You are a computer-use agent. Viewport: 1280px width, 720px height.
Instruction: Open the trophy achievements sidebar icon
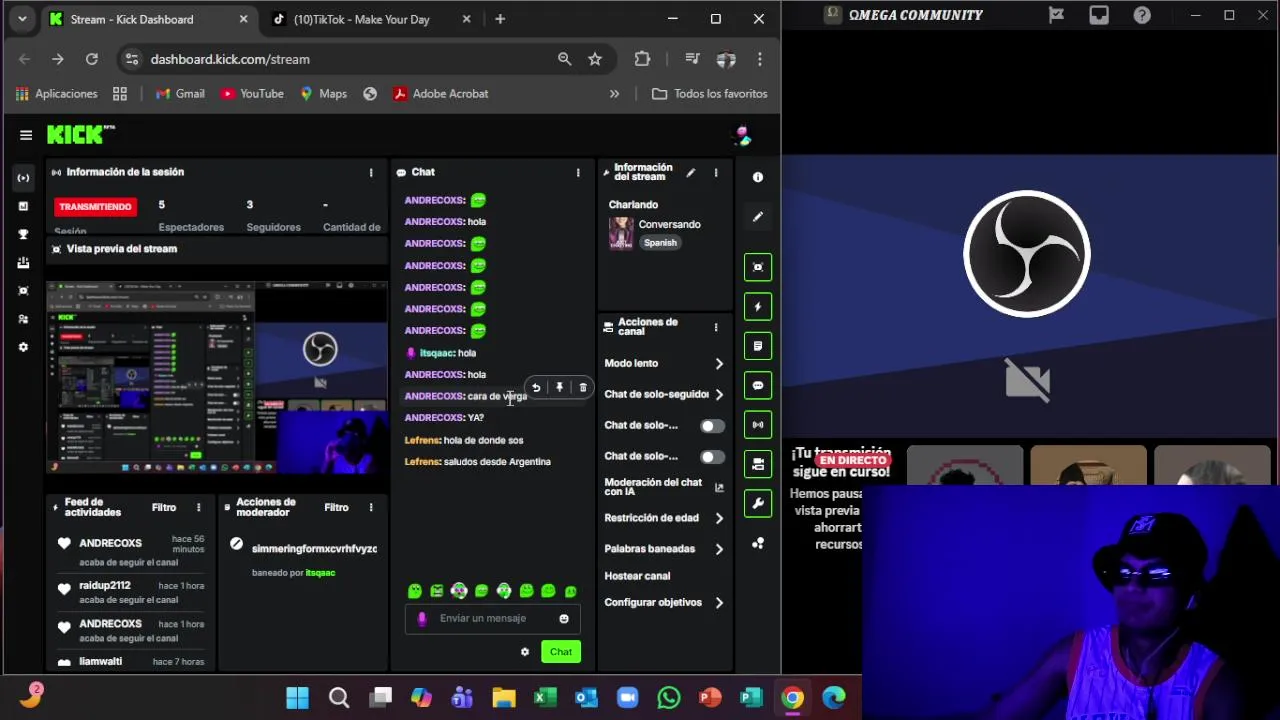point(24,234)
